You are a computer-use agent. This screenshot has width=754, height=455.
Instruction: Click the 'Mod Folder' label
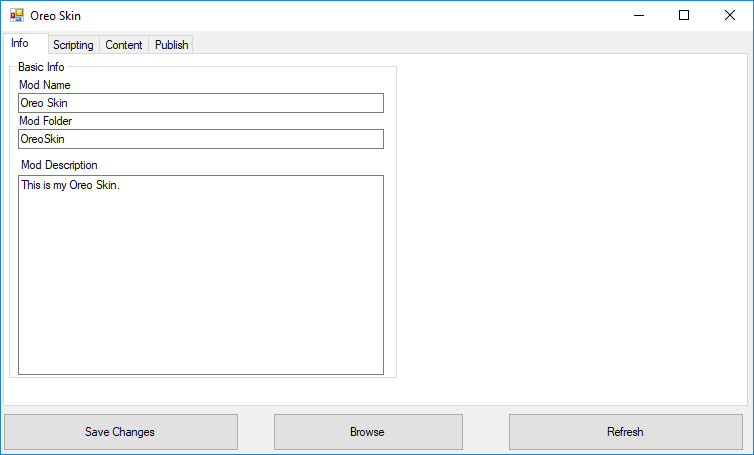(46, 121)
